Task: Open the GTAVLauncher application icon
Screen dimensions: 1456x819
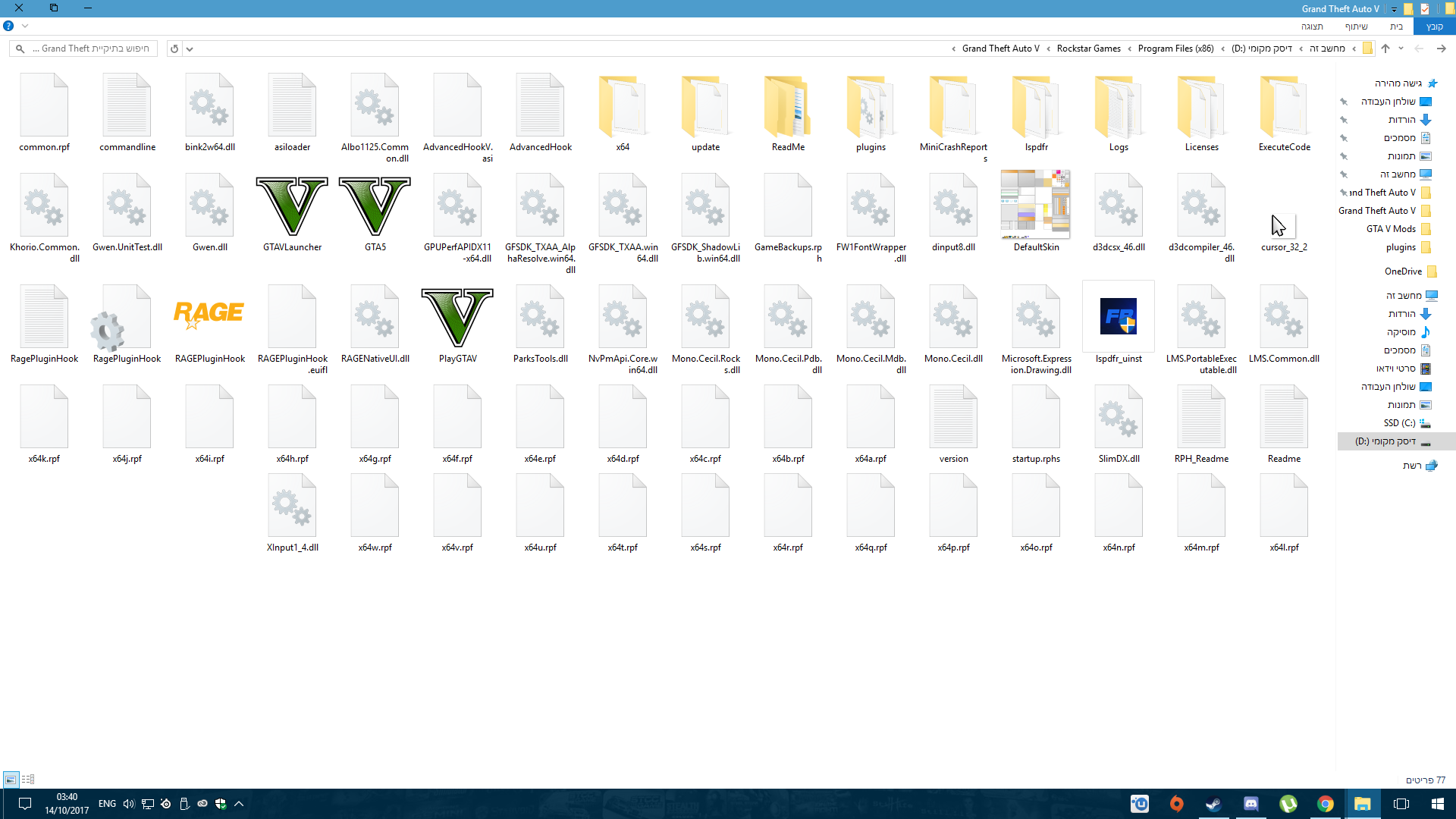Action: click(x=292, y=207)
